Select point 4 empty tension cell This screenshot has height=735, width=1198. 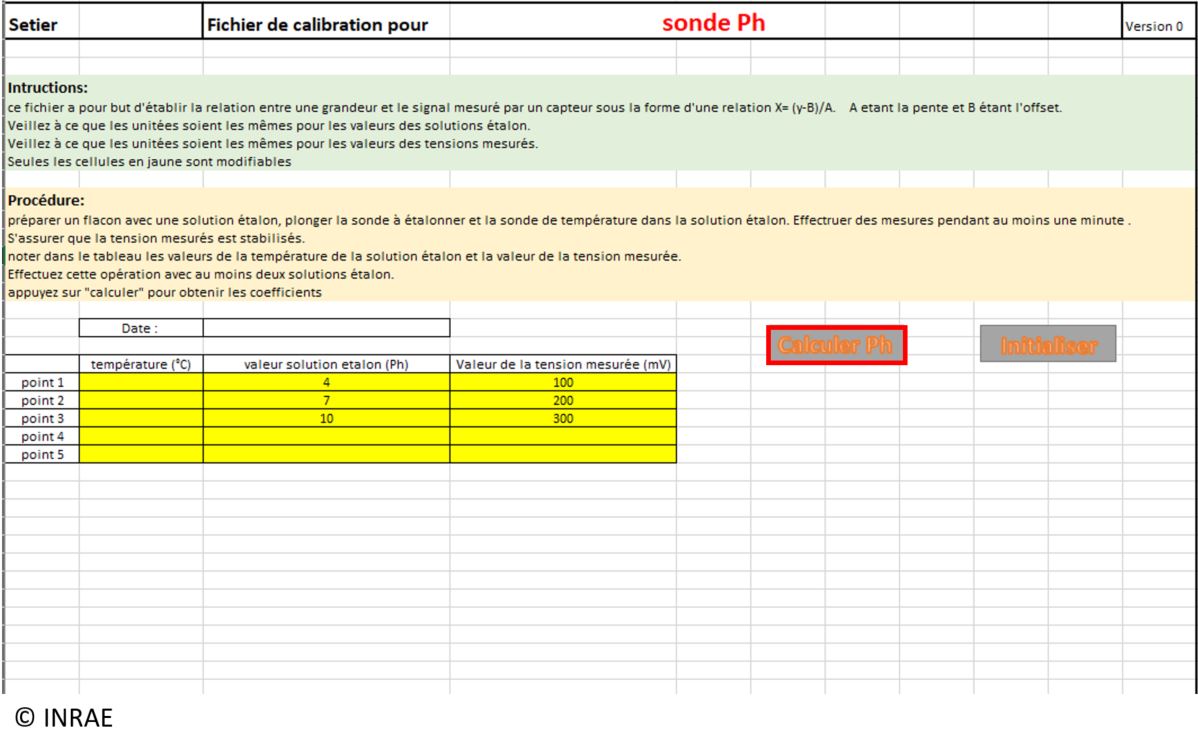pos(563,437)
